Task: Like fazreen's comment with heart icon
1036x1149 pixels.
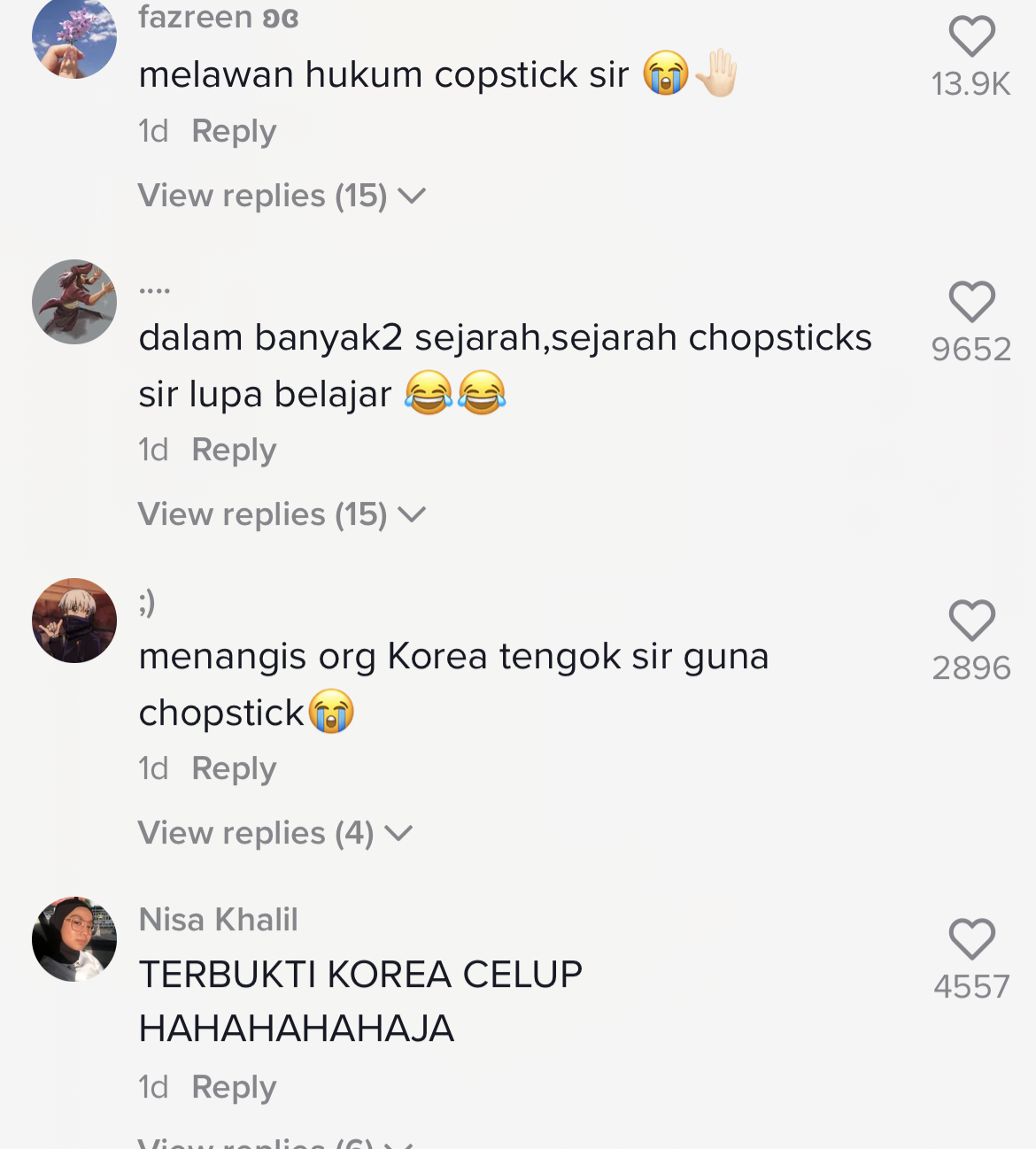Action: tap(971, 36)
